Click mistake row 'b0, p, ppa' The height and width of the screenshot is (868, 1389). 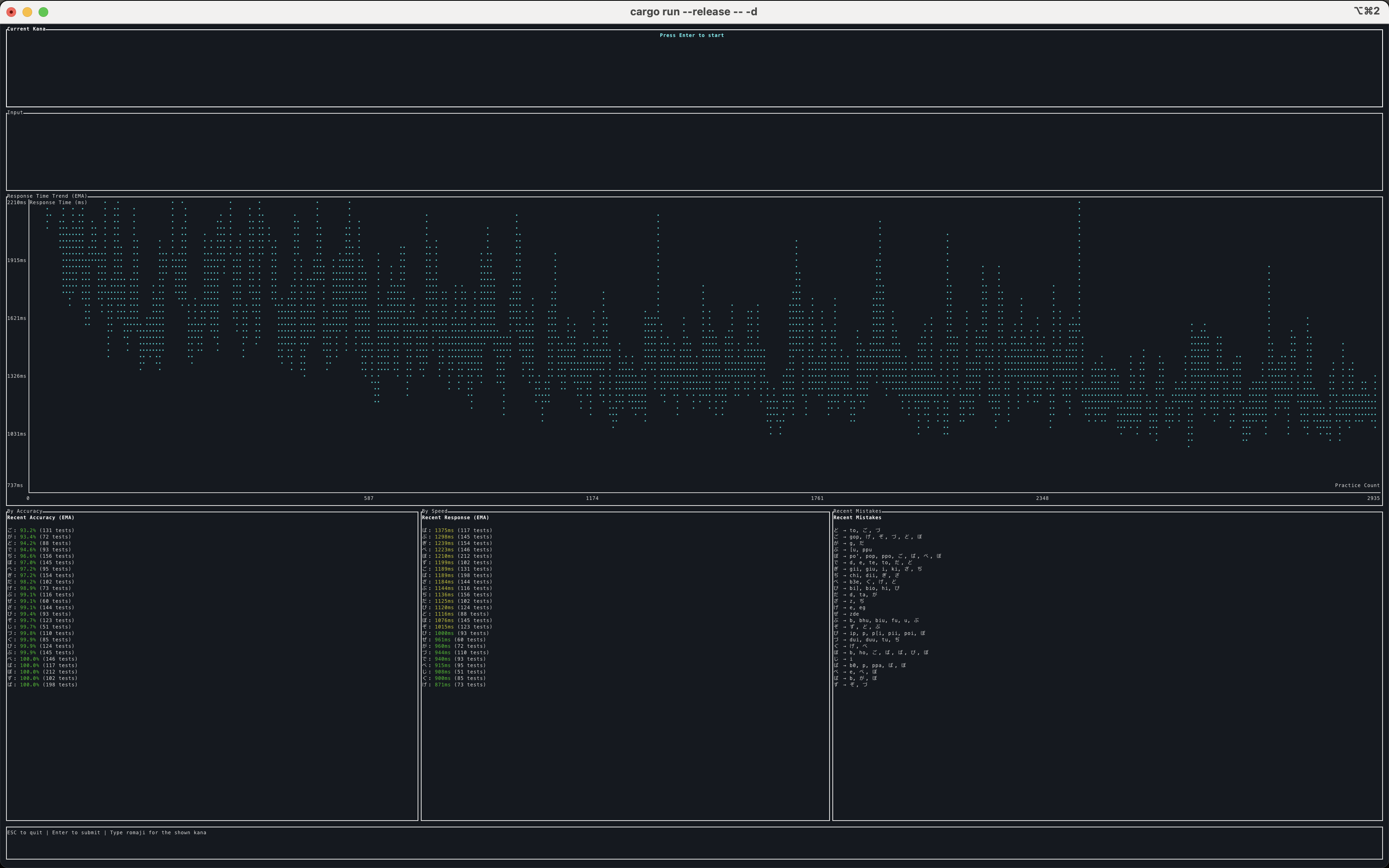[870, 665]
